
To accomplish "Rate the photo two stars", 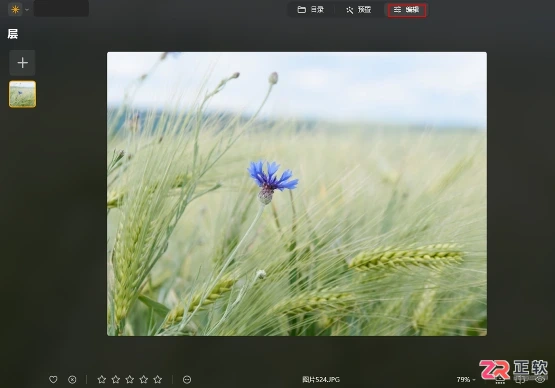I will tap(116, 380).
